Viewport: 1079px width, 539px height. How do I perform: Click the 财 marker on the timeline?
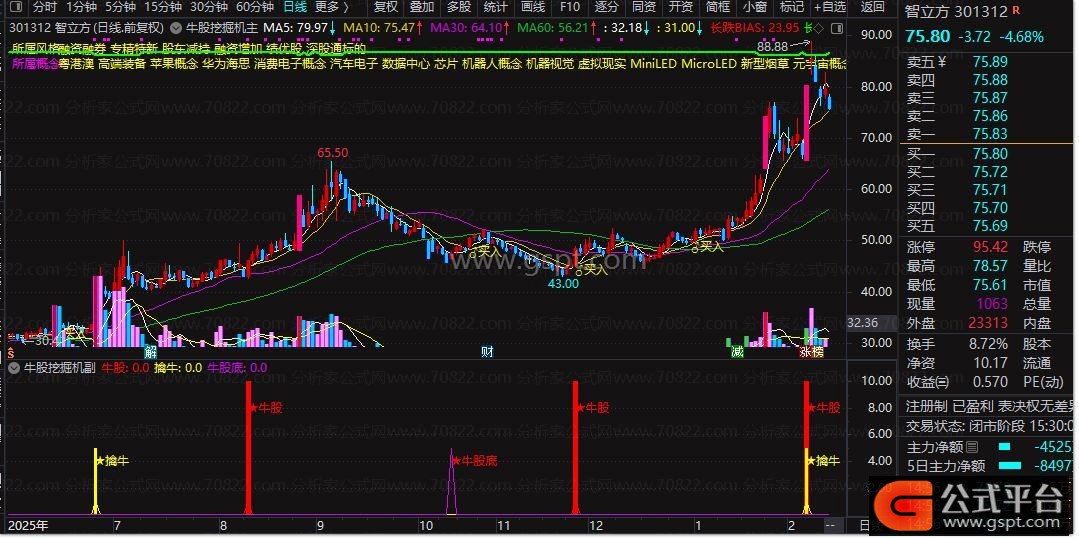487,351
